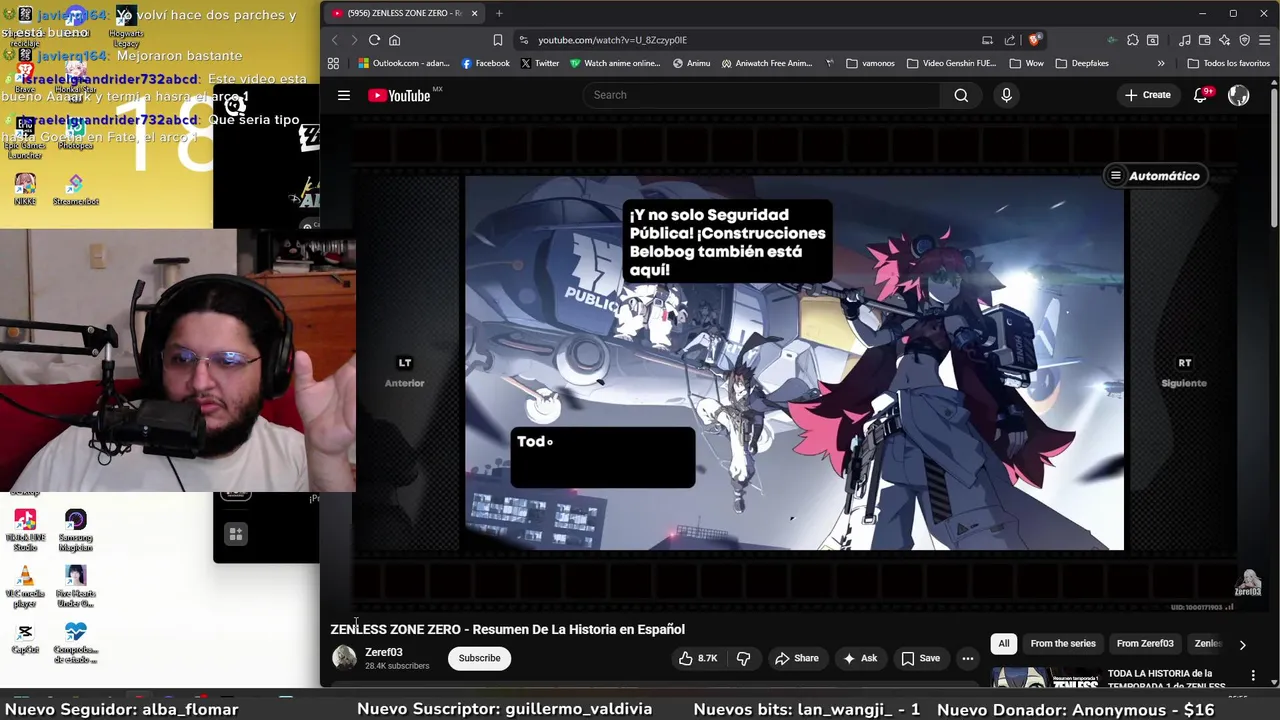Click the YouTube search field
The image size is (1280, 720).
click(x=762, y=95)
